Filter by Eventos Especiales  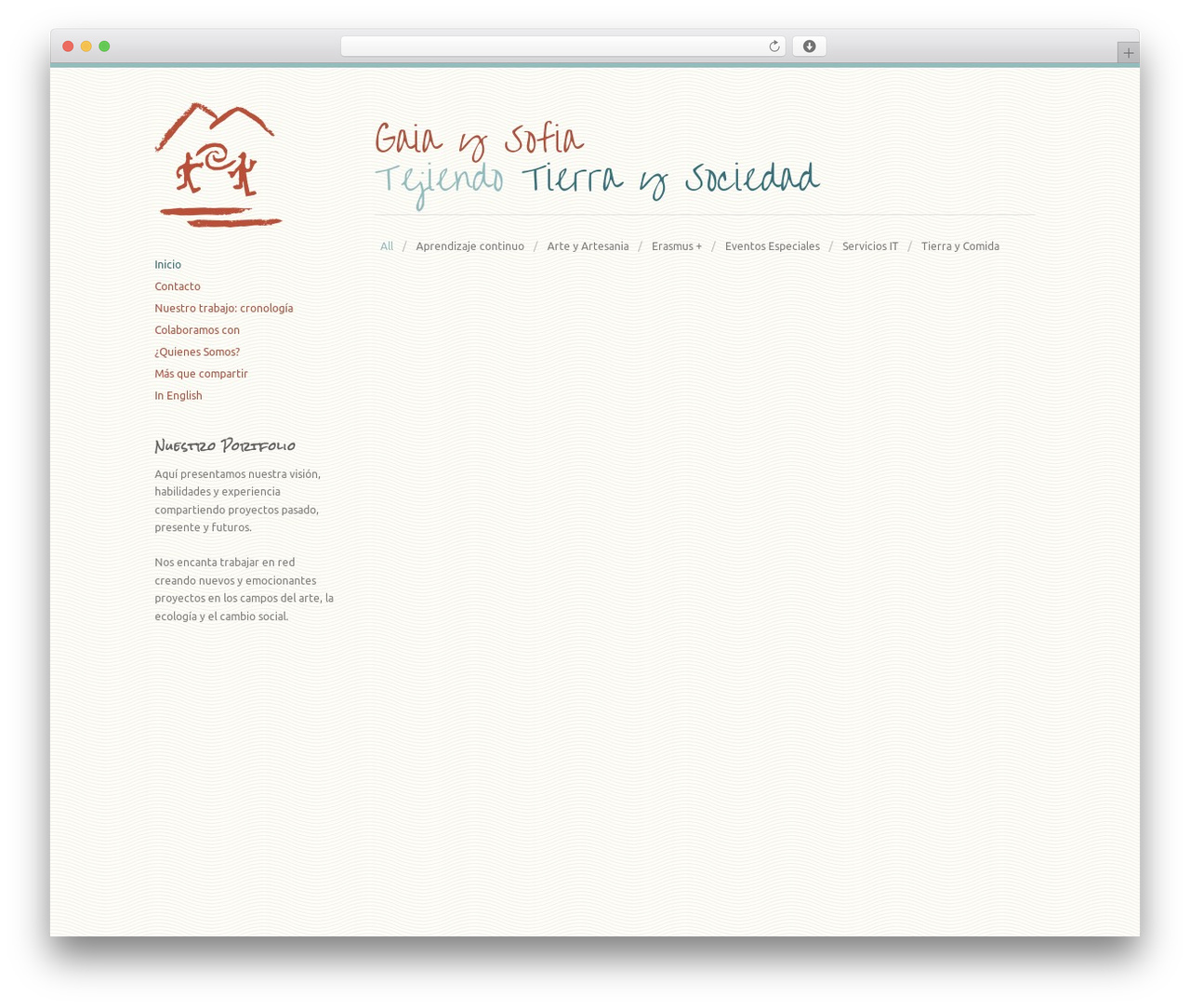click(772, 246)
